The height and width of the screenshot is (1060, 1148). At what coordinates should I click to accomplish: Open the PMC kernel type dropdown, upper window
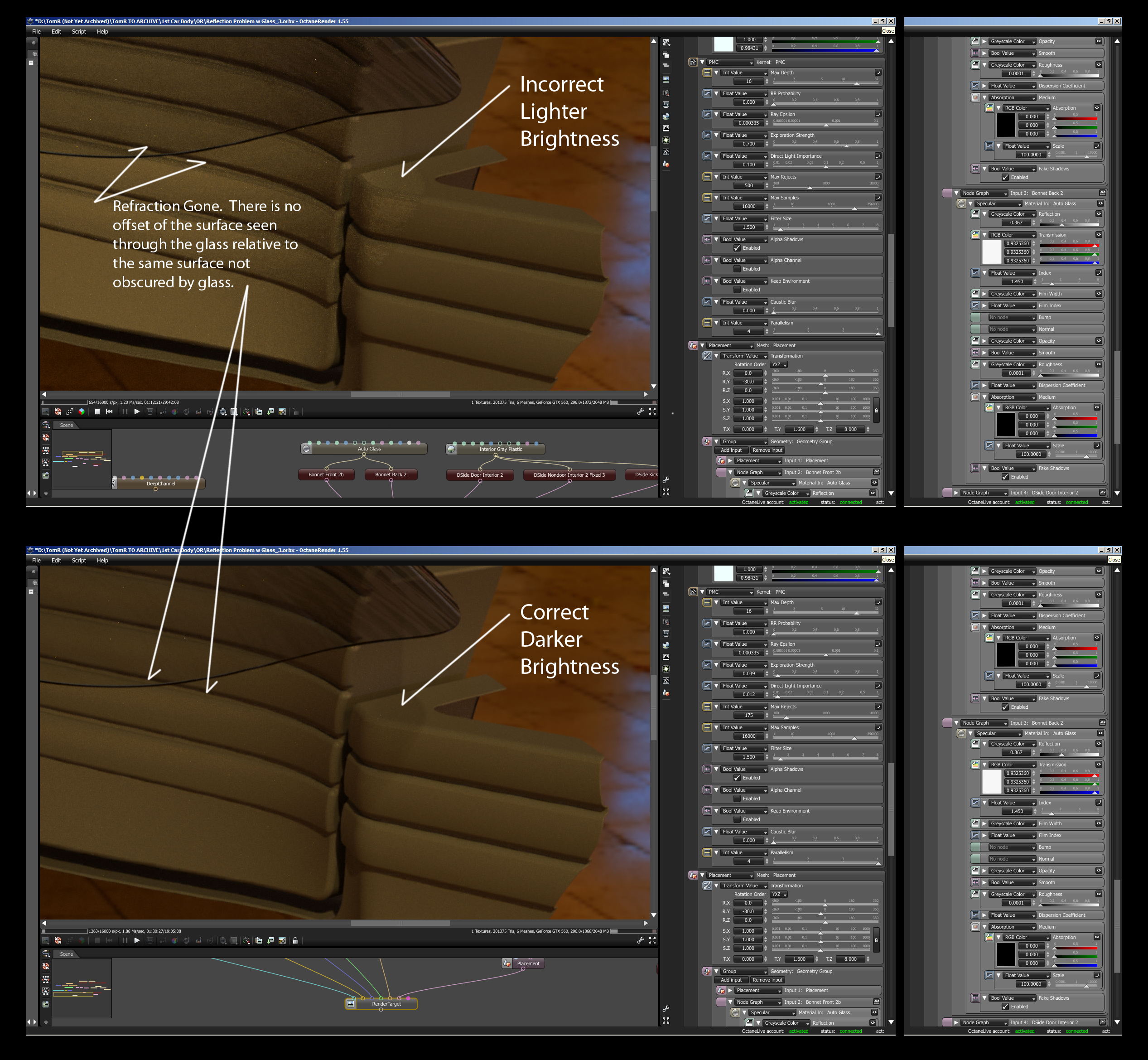click(730, 62)
